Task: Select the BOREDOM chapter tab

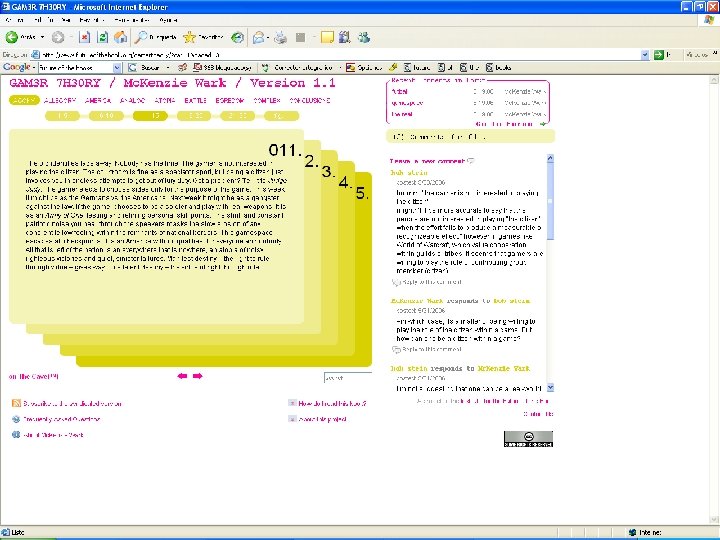Action: coord(230,100)
